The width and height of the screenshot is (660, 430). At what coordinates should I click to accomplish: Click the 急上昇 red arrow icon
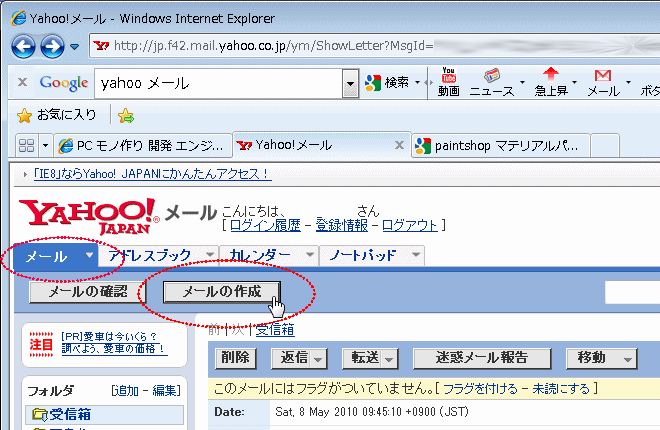(550, 77)
